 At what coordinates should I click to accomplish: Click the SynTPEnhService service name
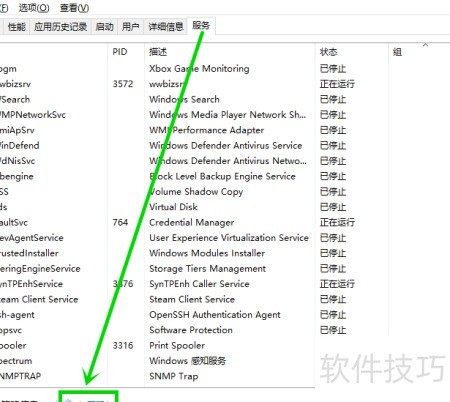[x=31, y=284]
